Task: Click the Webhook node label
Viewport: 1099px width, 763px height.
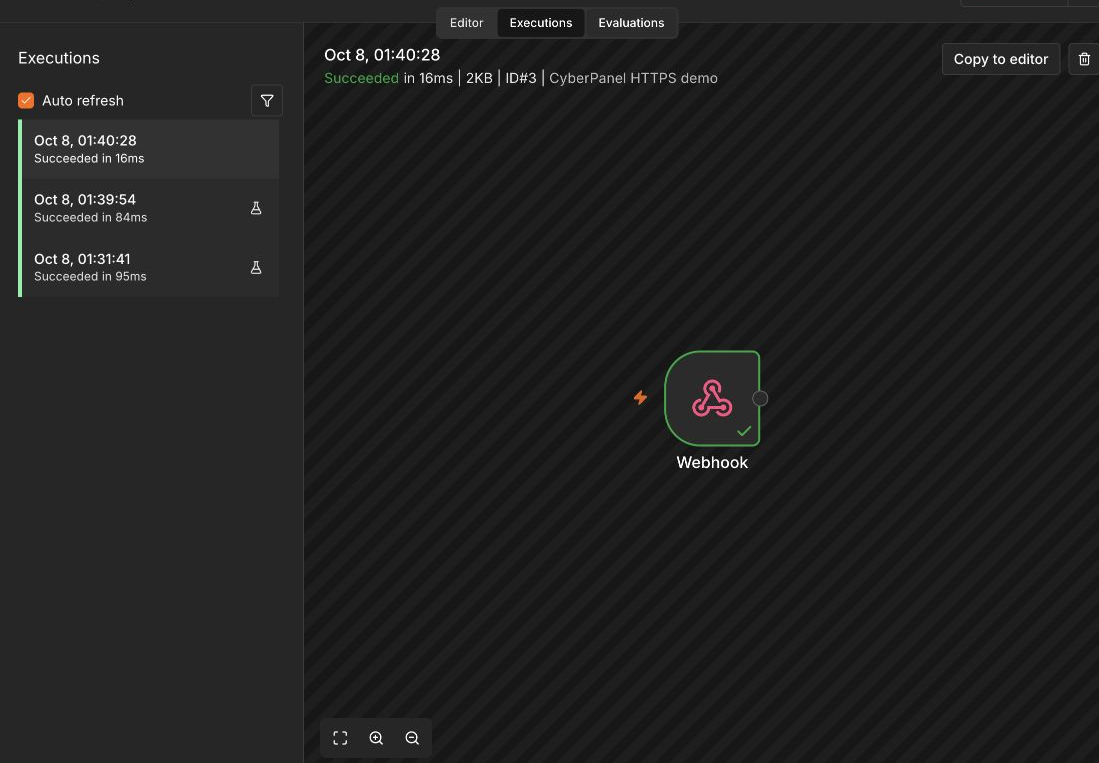Action: pos(712,462)
